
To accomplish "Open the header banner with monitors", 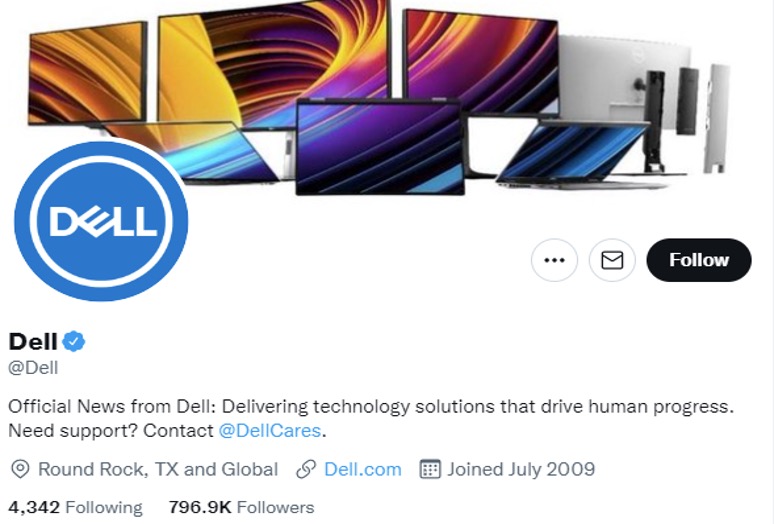I will (x=387, y=94).
